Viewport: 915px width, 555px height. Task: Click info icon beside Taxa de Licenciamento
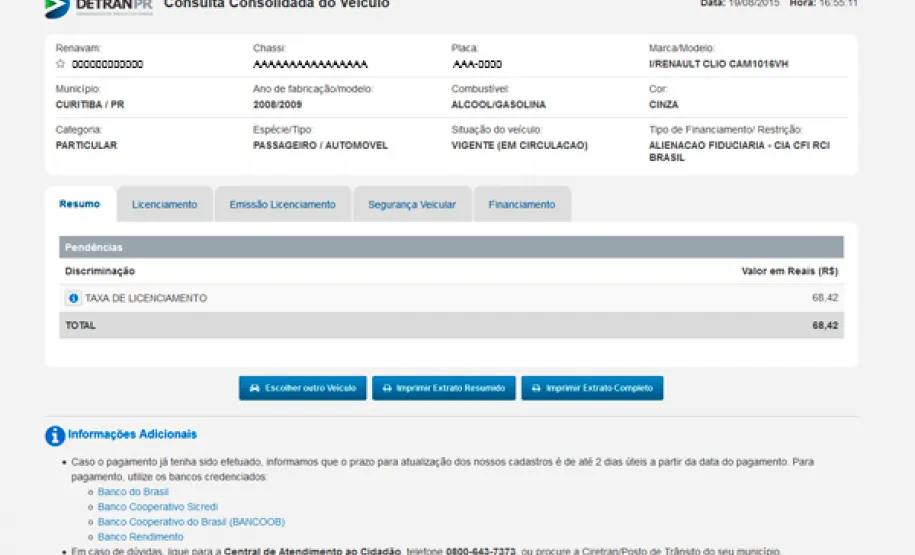pos(73,298)
